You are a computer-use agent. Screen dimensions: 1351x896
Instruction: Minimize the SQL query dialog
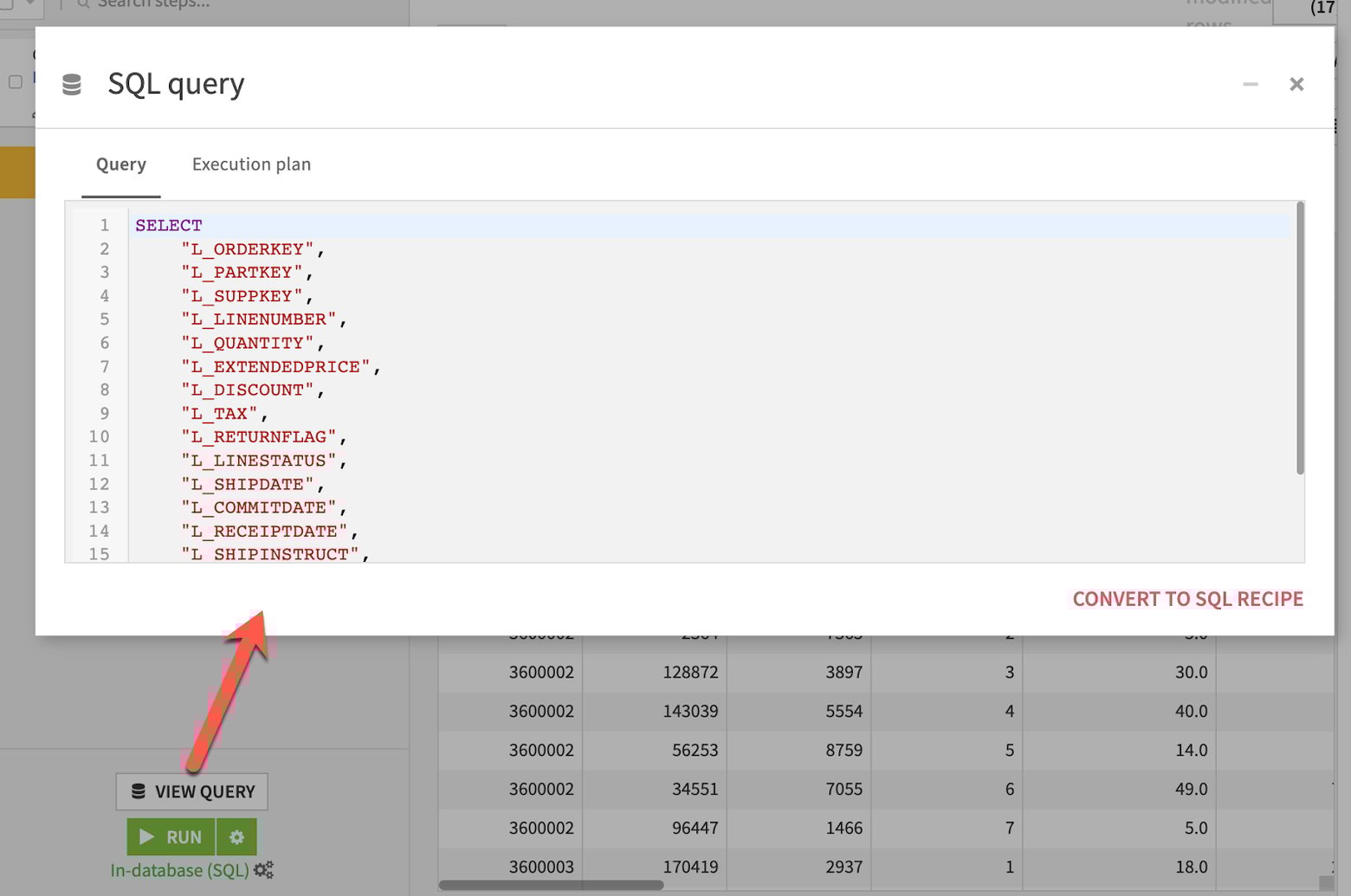point(1250,84)
